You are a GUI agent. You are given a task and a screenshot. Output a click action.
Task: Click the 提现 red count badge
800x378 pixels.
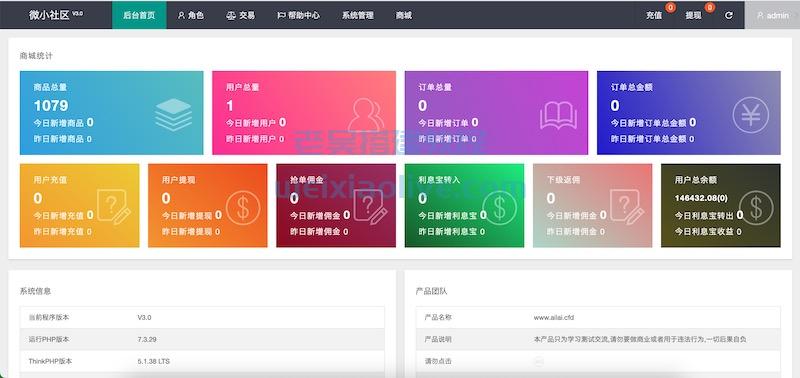709,7
